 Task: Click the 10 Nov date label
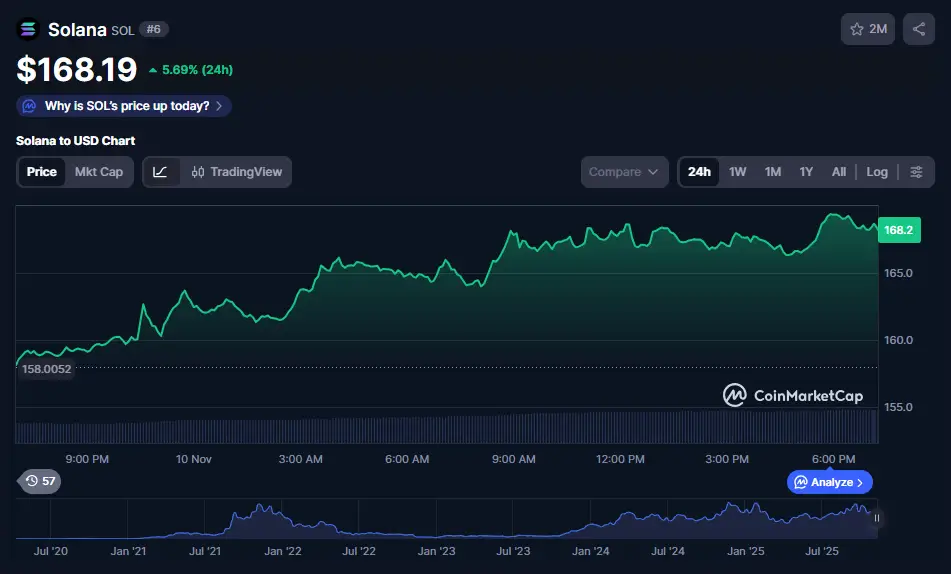(x=193, y=459)
